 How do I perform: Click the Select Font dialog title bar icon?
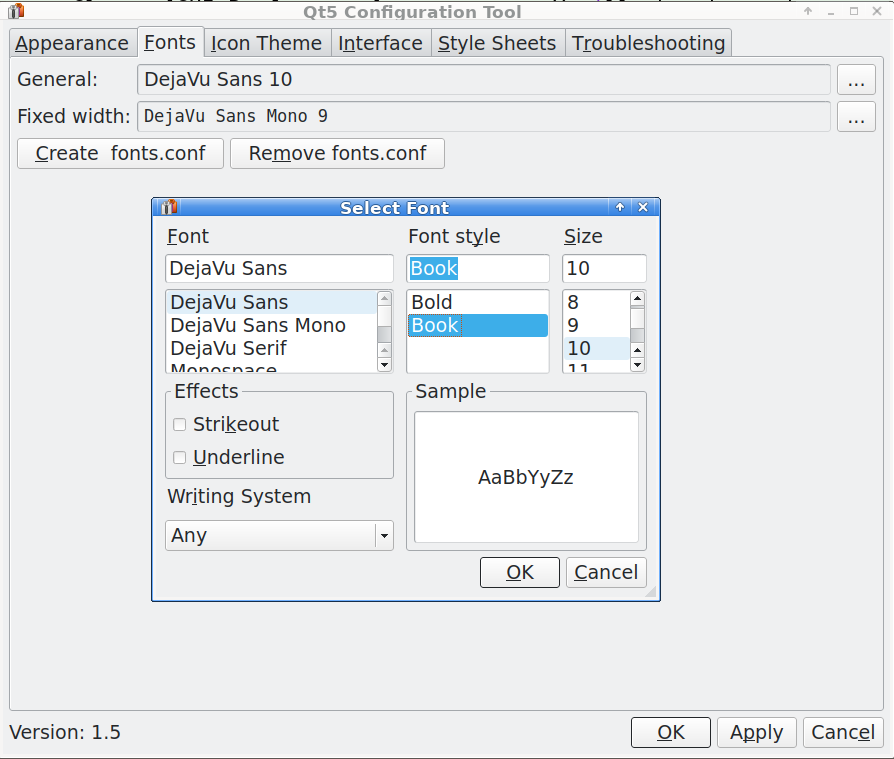166,207
